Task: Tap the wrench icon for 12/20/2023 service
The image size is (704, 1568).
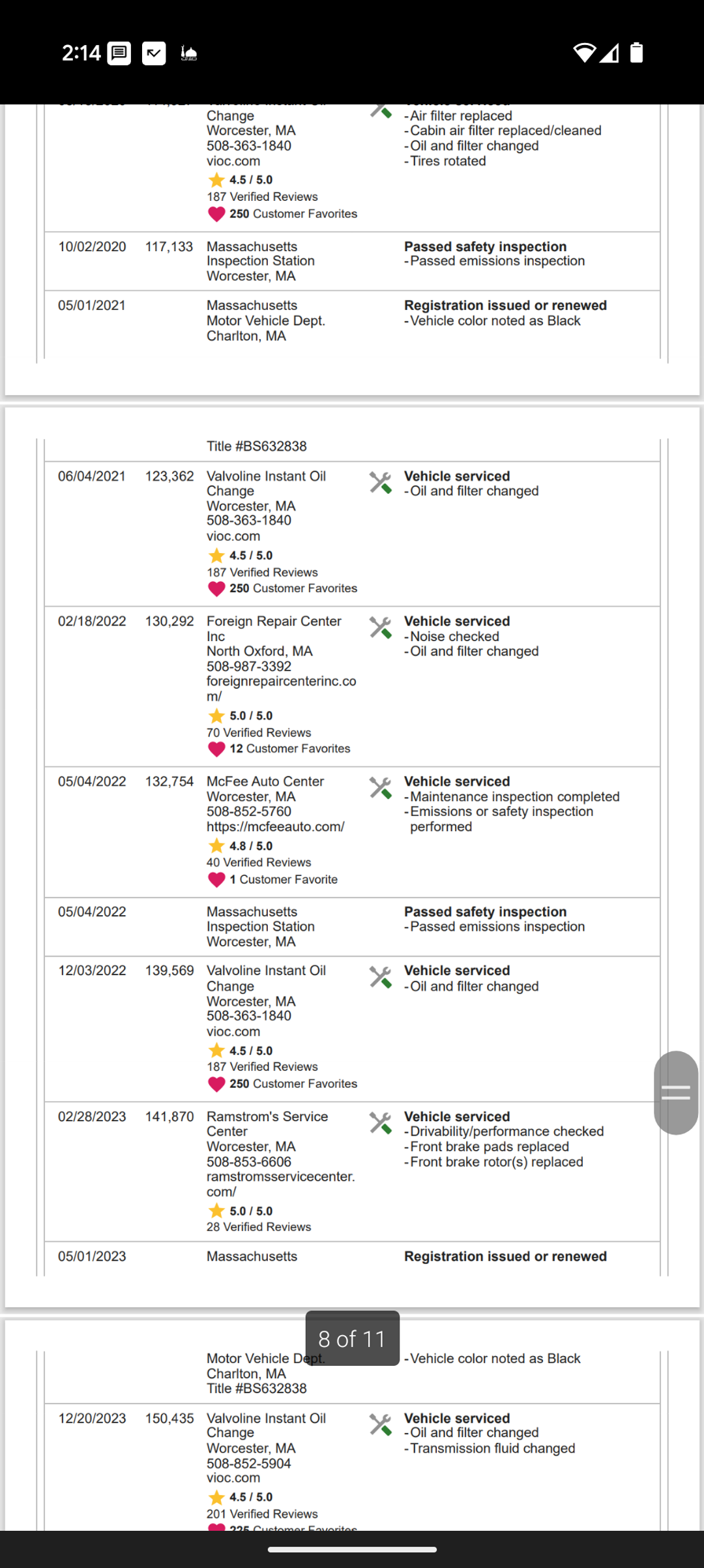Action: pos(380,1425)
